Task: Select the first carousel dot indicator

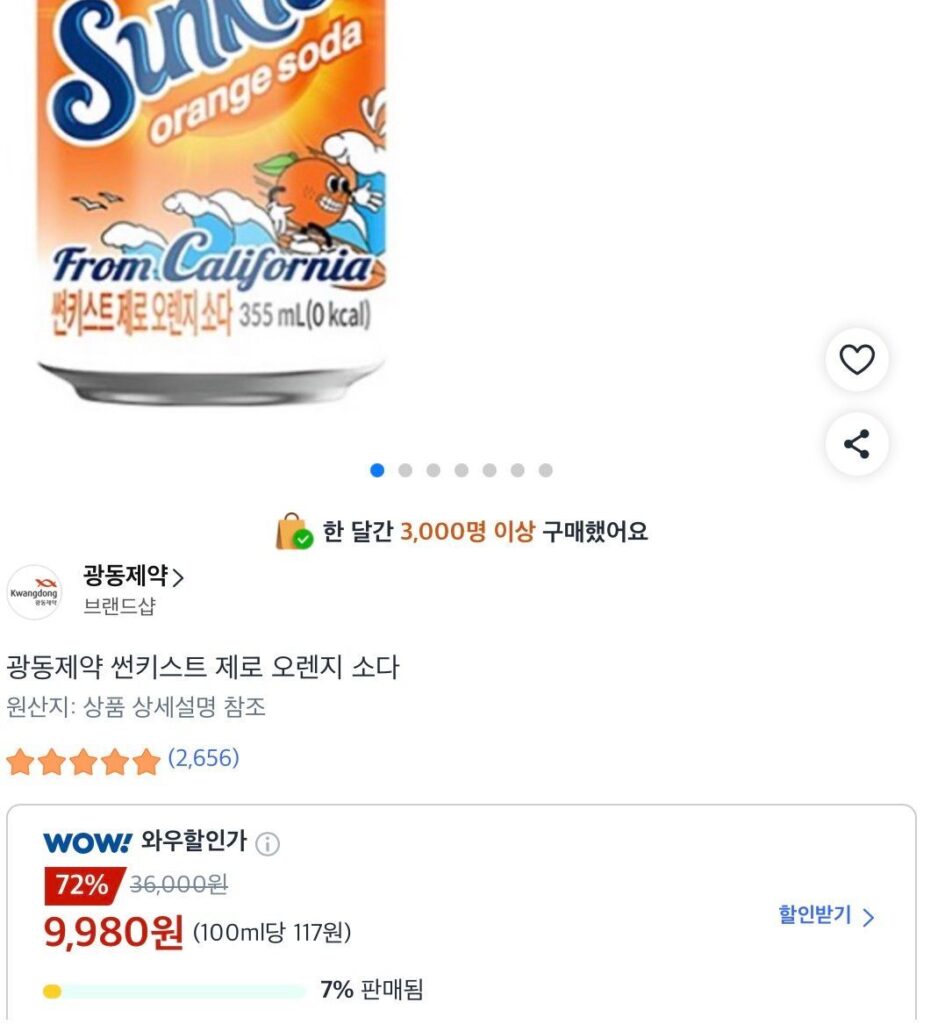Action: 375,467
